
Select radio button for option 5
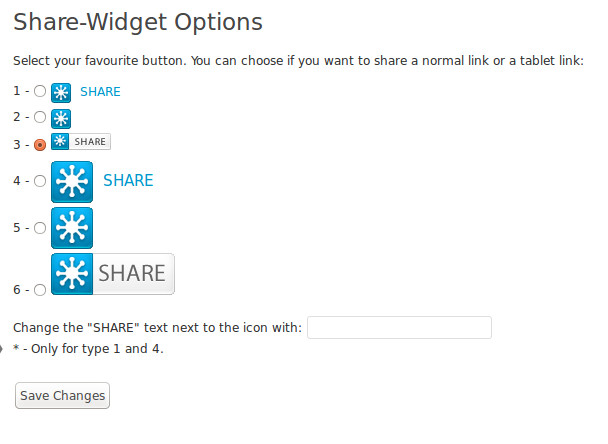click(x=40, y=228)
